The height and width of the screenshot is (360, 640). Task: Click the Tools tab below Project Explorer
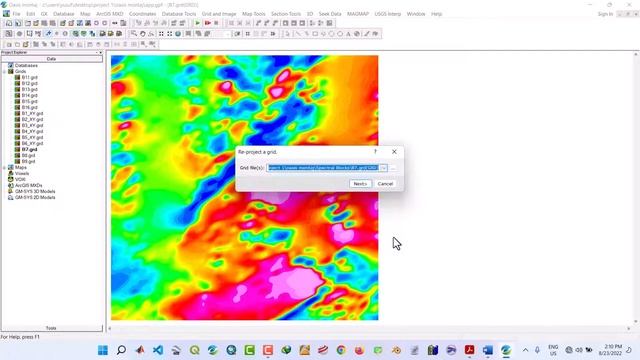pyautogui.click(x=51, y=328)
